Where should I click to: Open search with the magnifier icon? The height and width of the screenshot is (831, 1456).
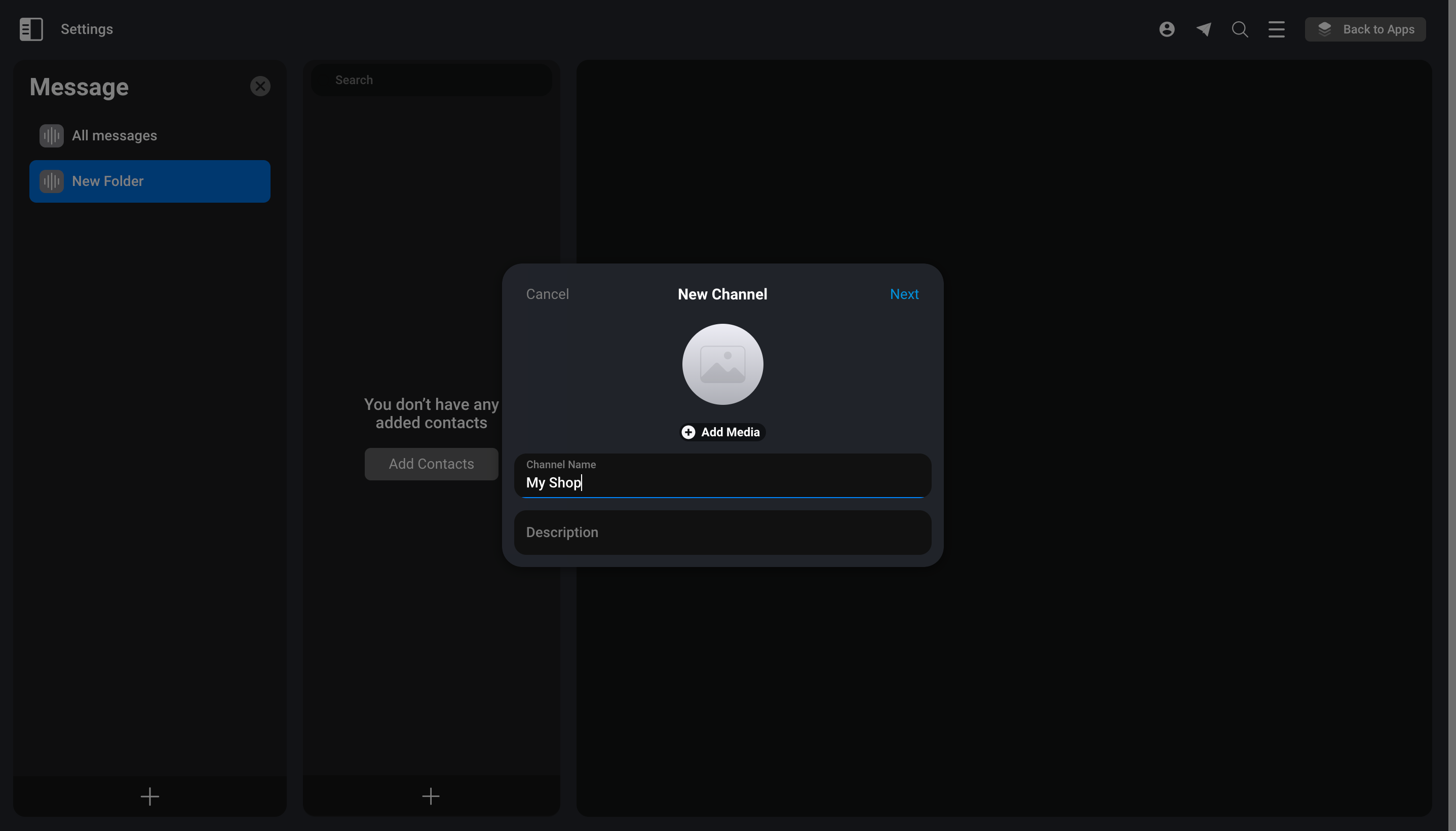pos(1240,29)
